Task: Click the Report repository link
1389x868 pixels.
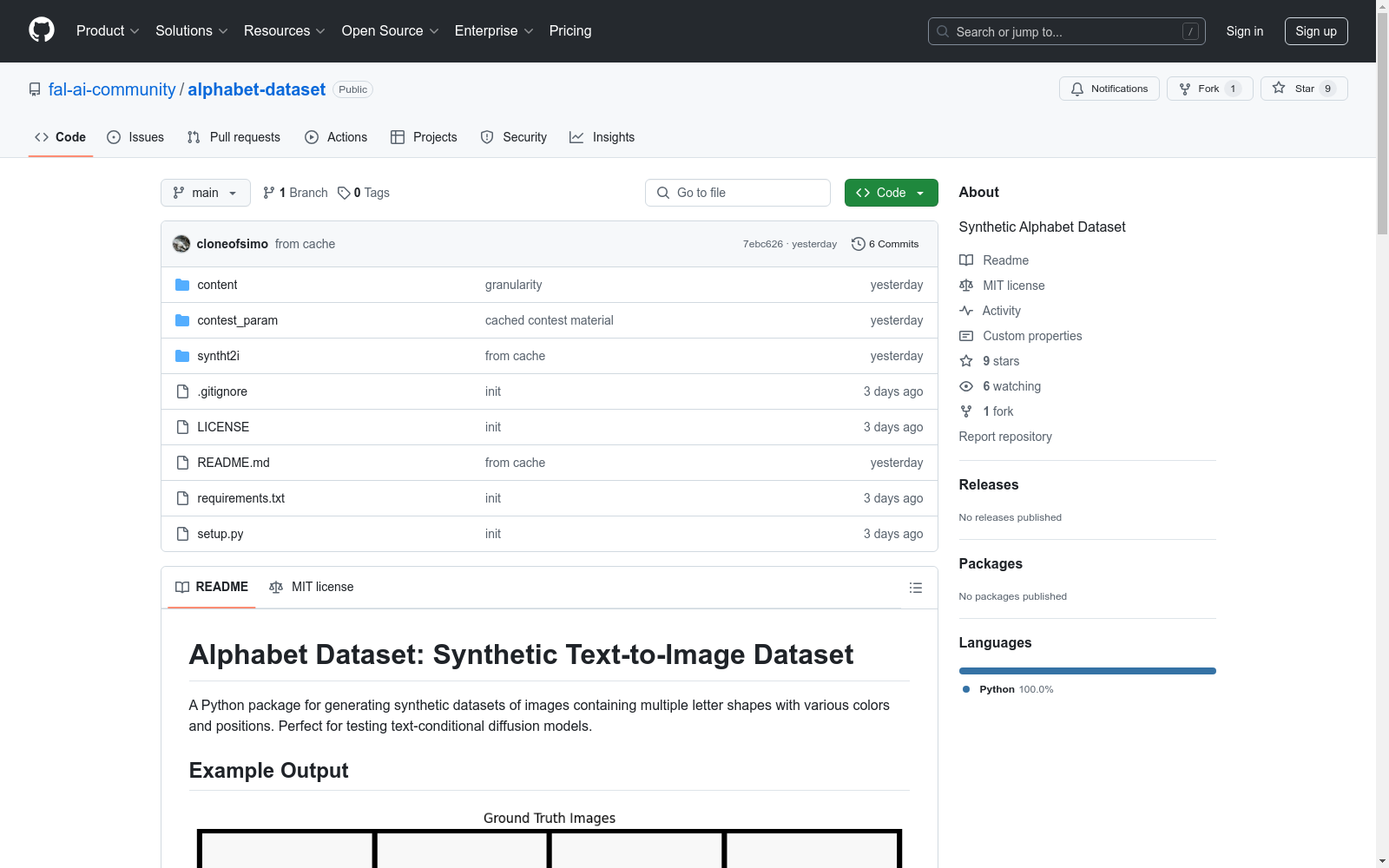Action: point(1005,437)
